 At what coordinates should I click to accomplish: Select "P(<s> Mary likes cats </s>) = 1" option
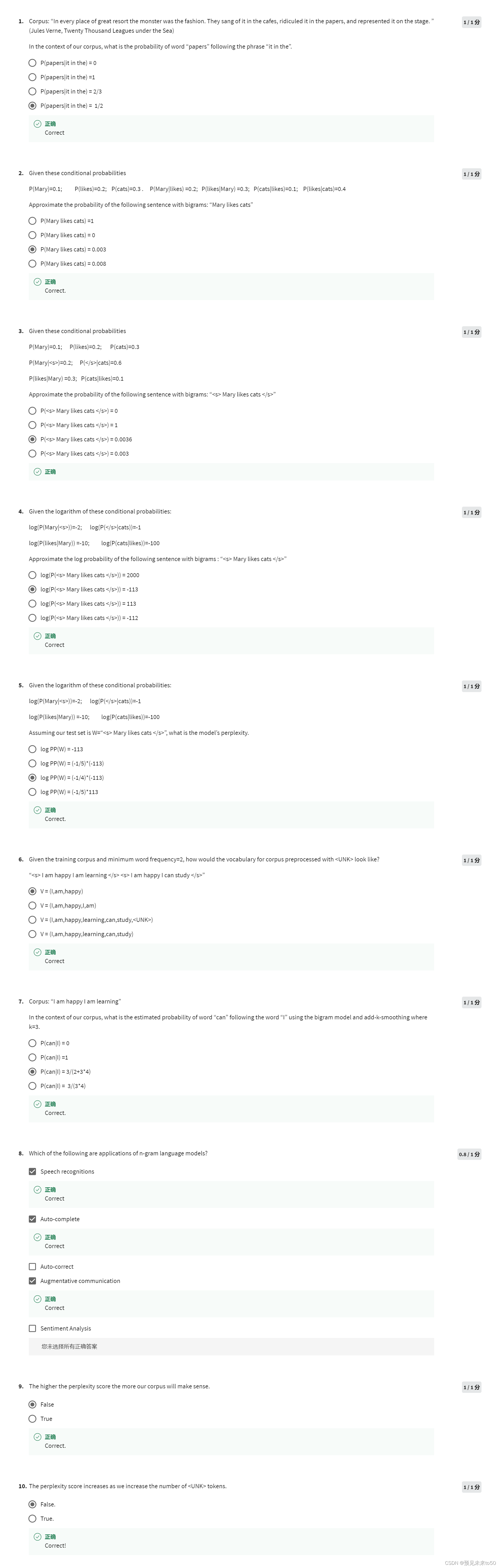coord(33,425)
